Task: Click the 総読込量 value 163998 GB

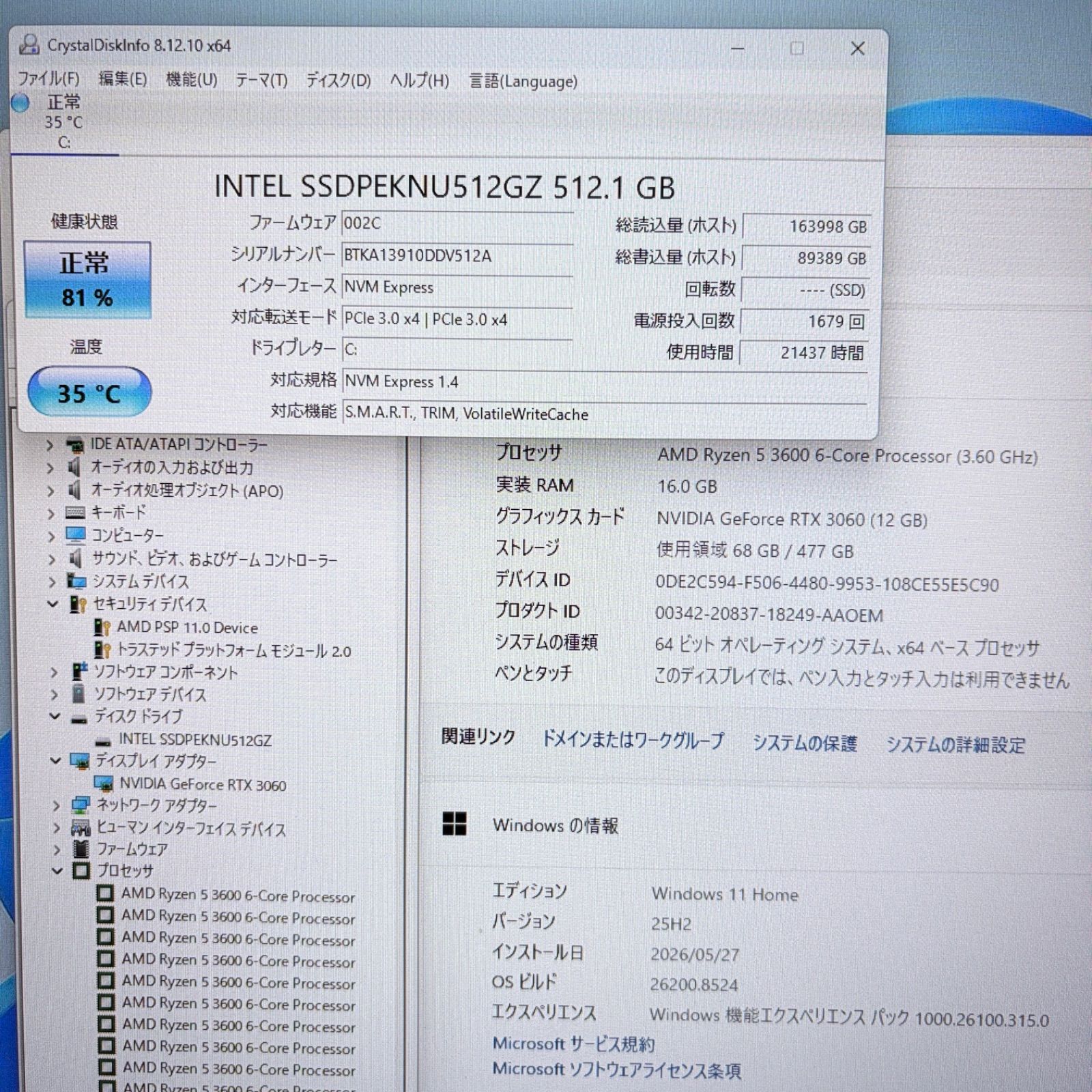Action: 806,227
